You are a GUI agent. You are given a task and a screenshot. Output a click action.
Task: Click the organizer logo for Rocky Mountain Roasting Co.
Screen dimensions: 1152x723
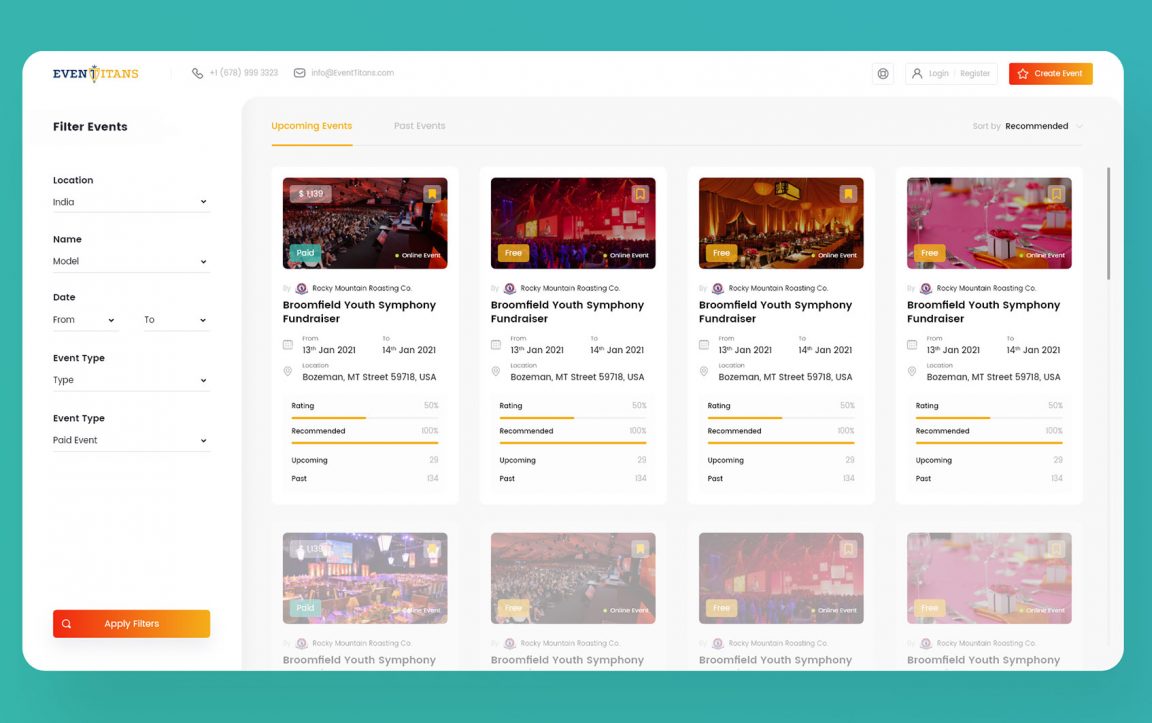301,288
